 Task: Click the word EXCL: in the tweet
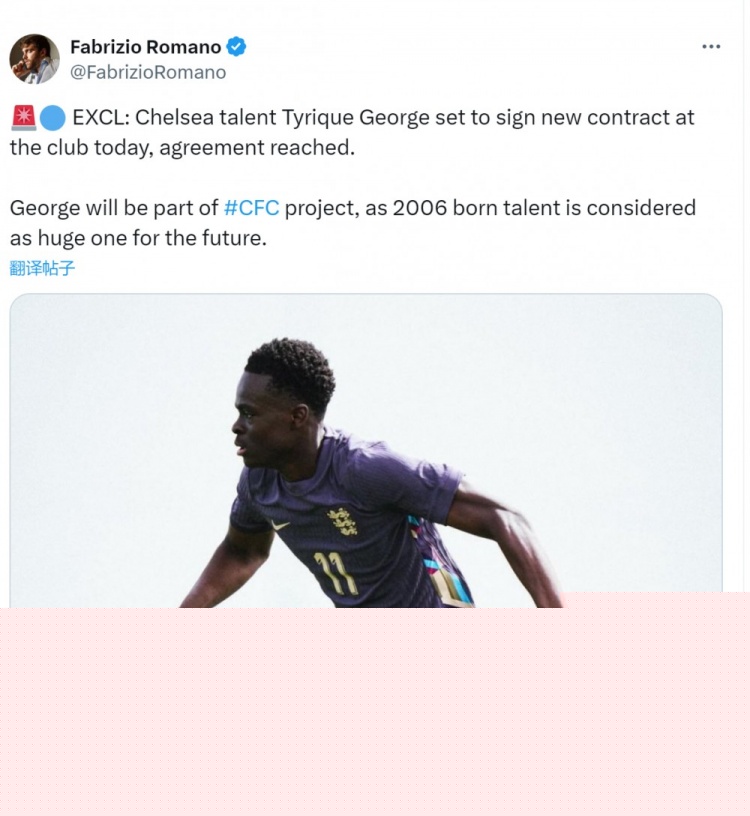coord(101,118)
